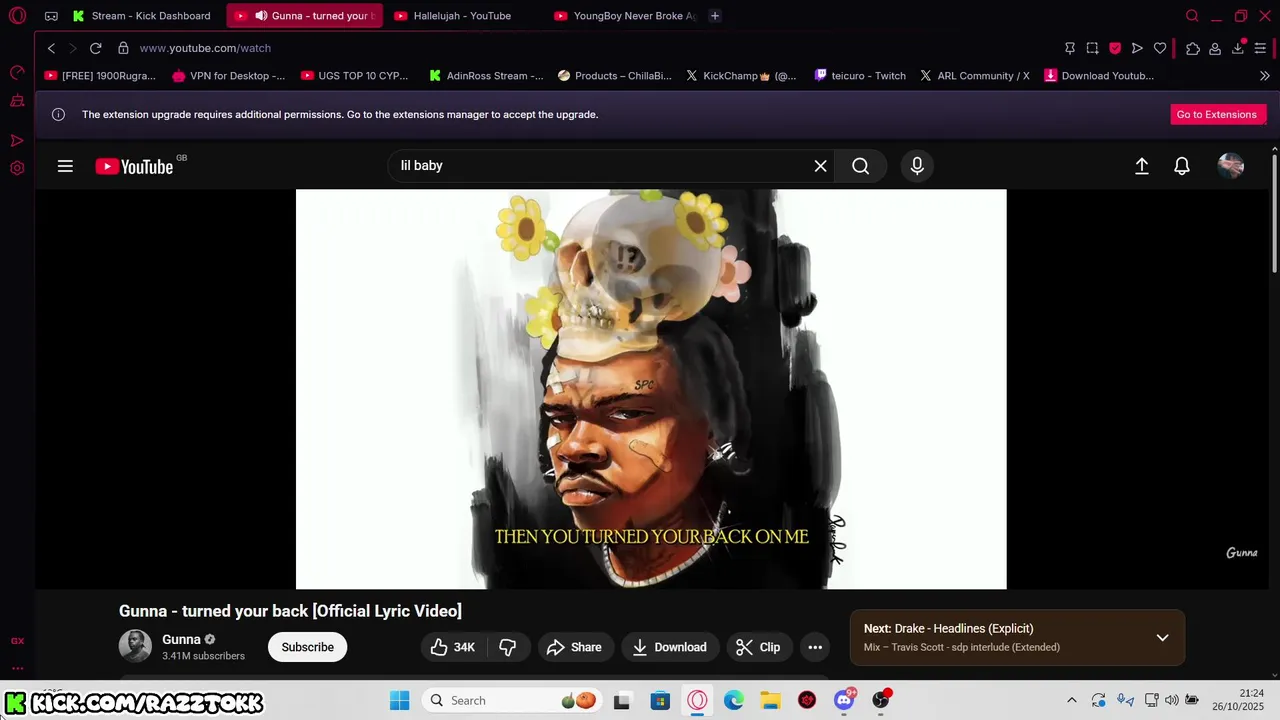Open ARL Community / X bookmark

975,76
